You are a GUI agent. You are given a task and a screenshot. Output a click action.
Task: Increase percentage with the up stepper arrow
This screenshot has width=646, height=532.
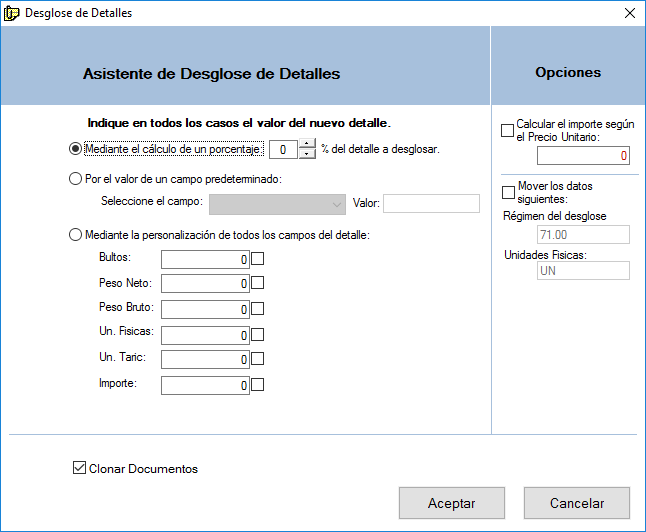308,144
